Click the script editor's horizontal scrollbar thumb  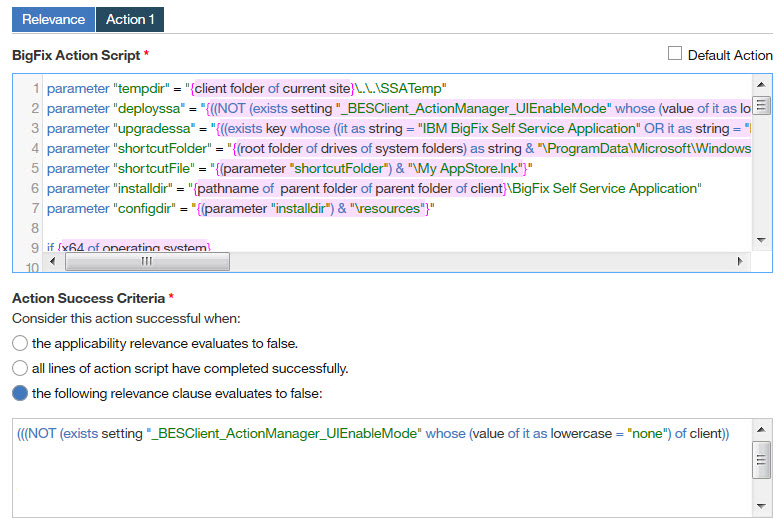coord(146,261)
